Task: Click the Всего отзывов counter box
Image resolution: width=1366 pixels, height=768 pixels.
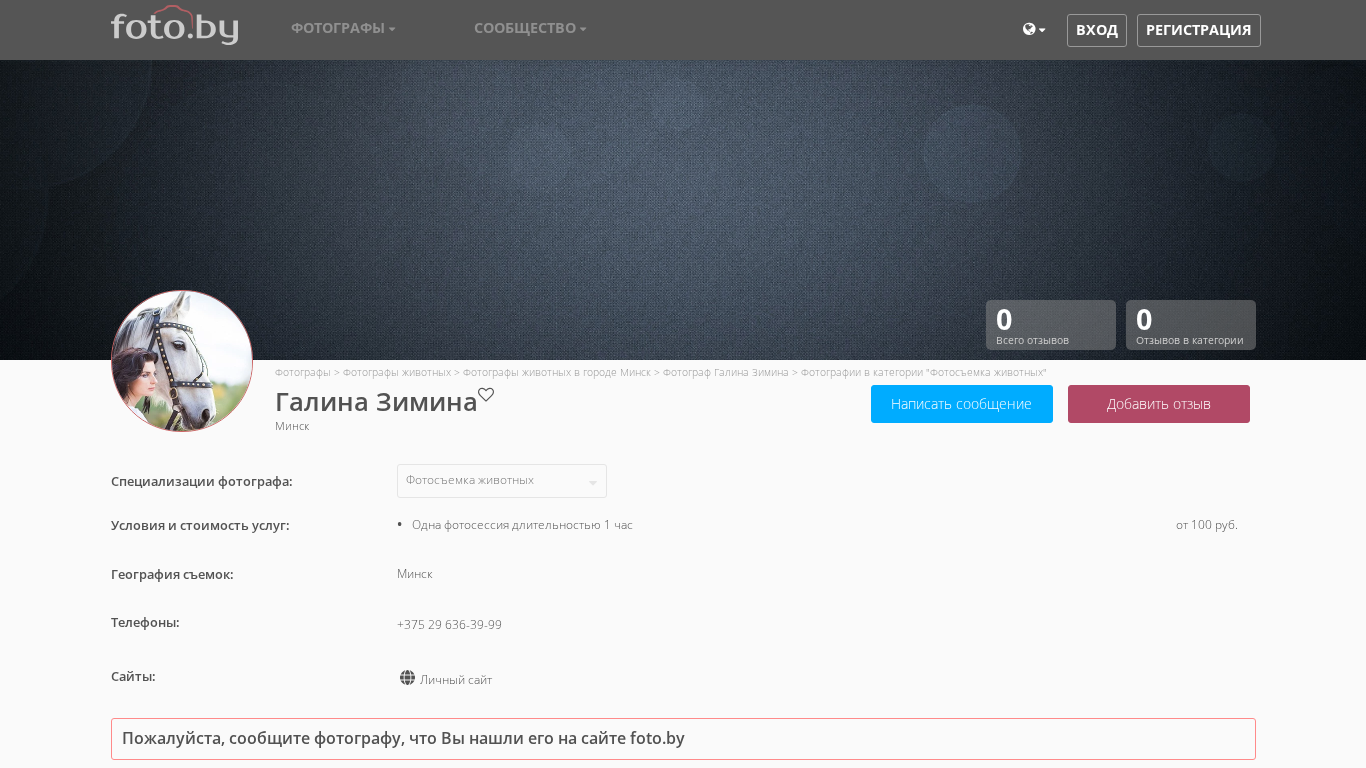Action: click(1051, 325)
